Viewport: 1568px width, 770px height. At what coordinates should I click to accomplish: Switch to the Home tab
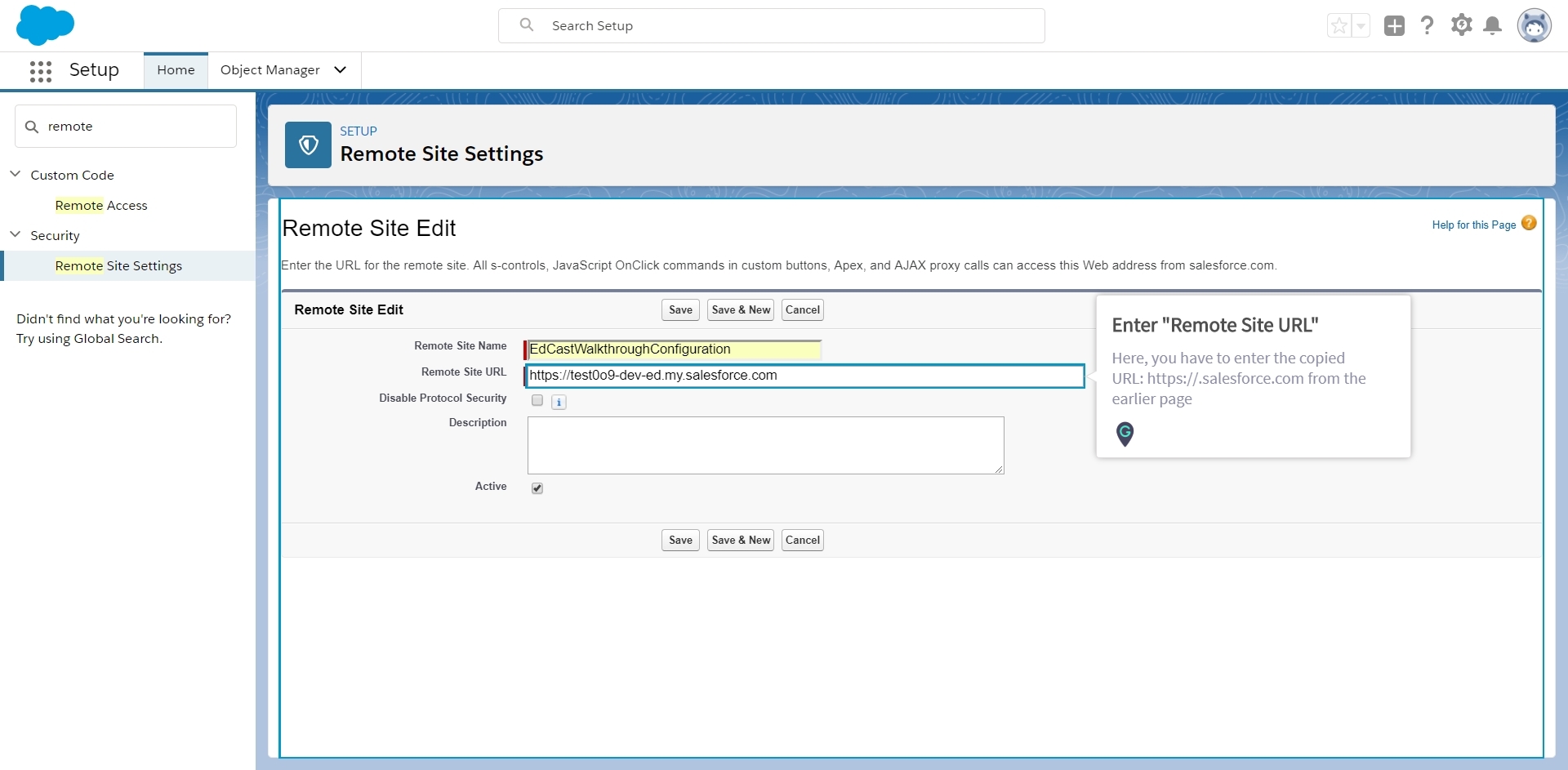pos(176,70)
